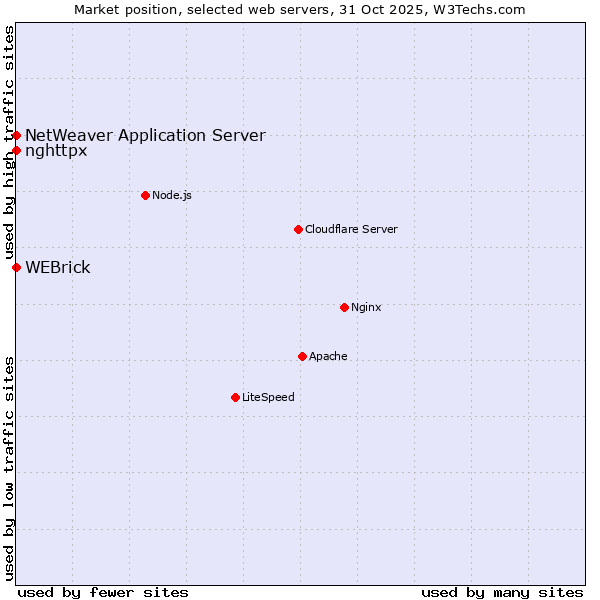Click the WEBrick text label

(58, 267)
